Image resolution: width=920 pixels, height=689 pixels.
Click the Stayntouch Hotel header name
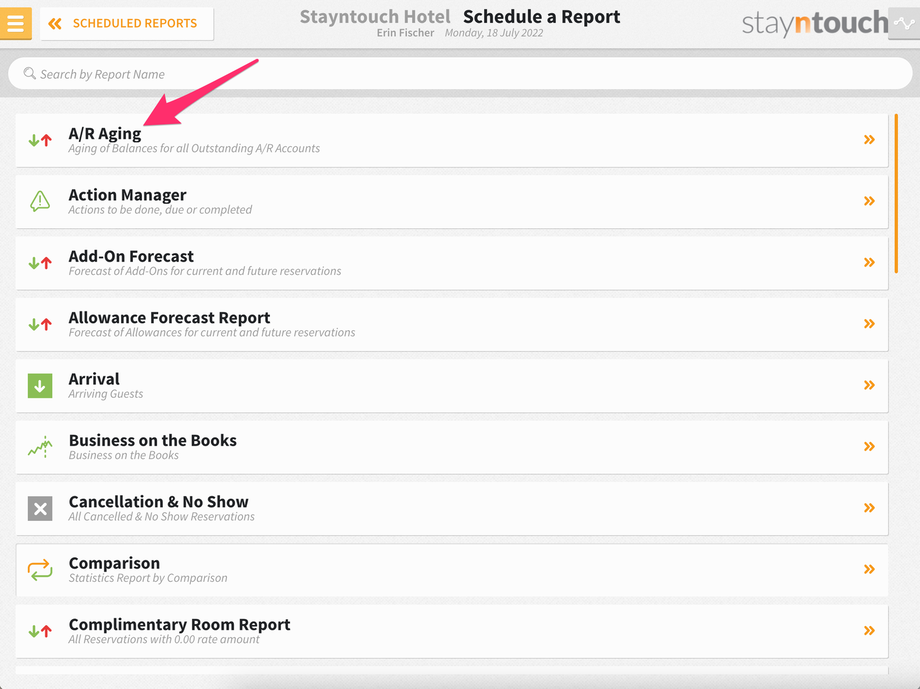pyautogui.click(x=375, y=16)
